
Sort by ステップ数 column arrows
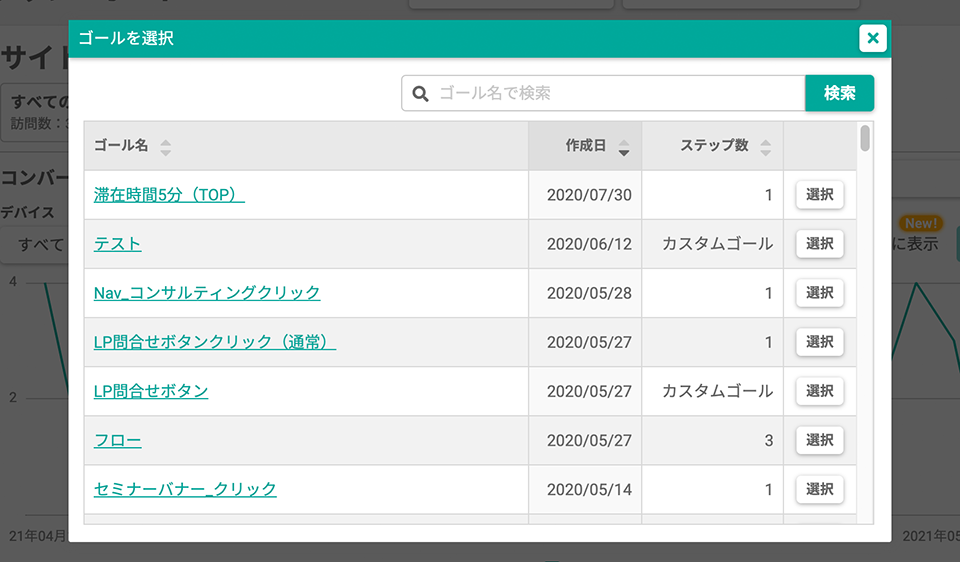[x=765, y=147]
